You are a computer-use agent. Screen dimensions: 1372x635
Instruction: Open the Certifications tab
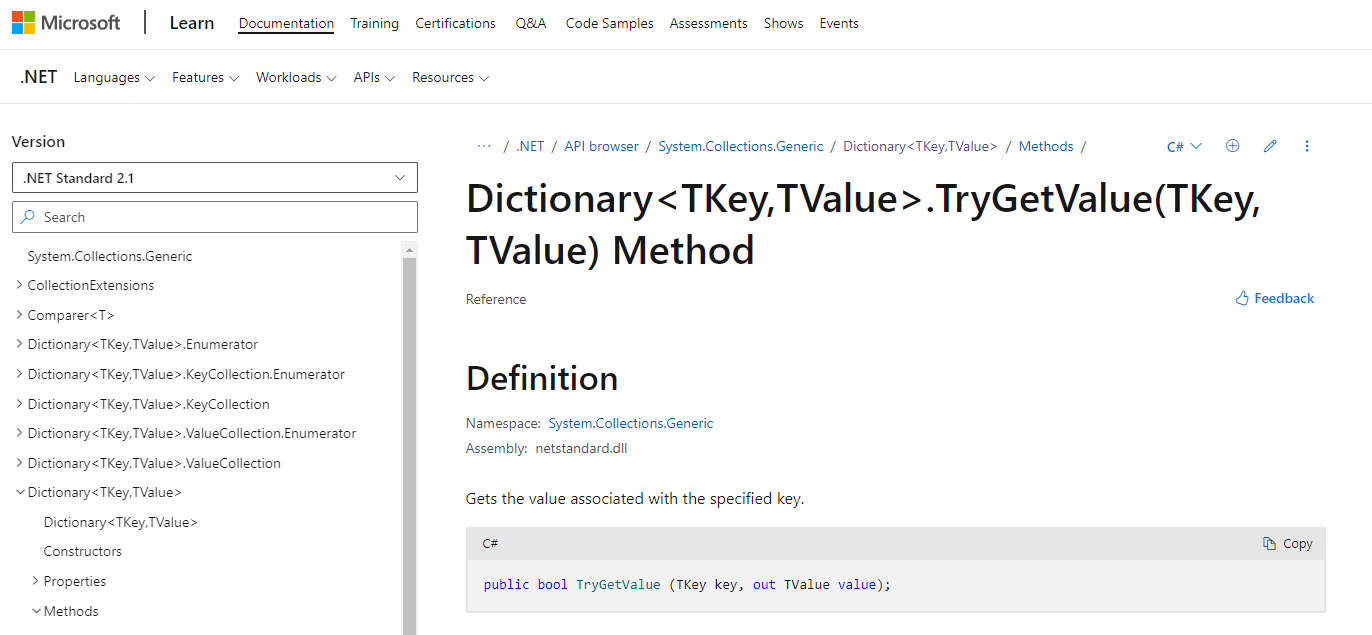(455, 23)
